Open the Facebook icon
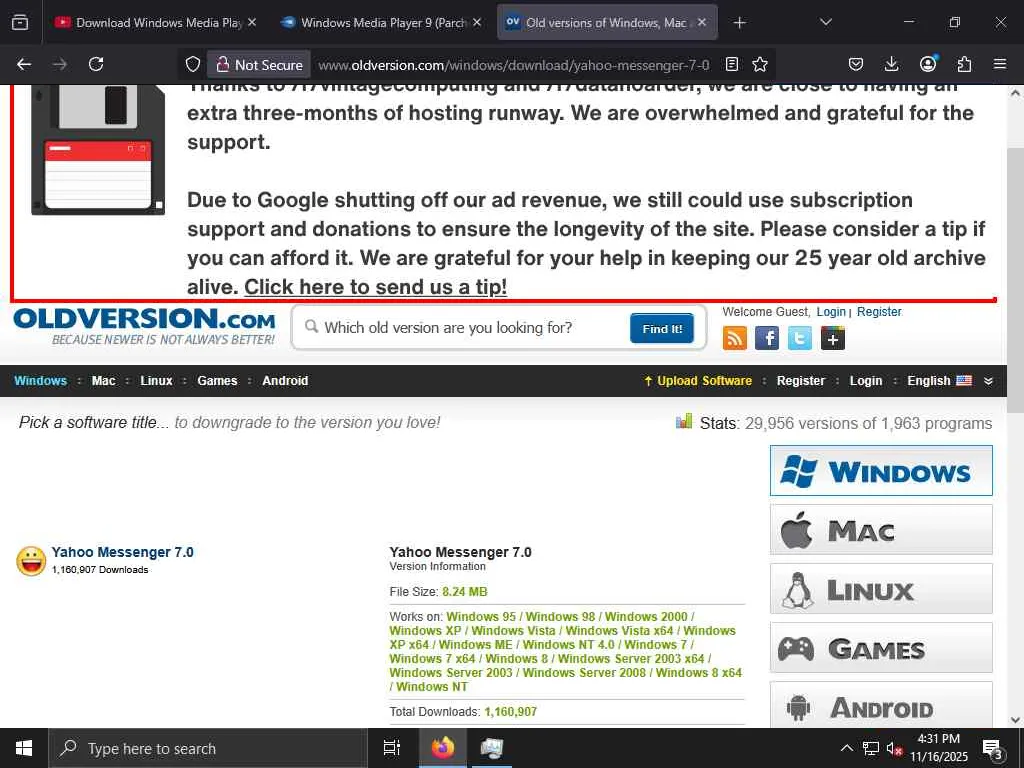The width and height of the screenshot is (1024, 768). pyautogui.click(x=767, y=338)
